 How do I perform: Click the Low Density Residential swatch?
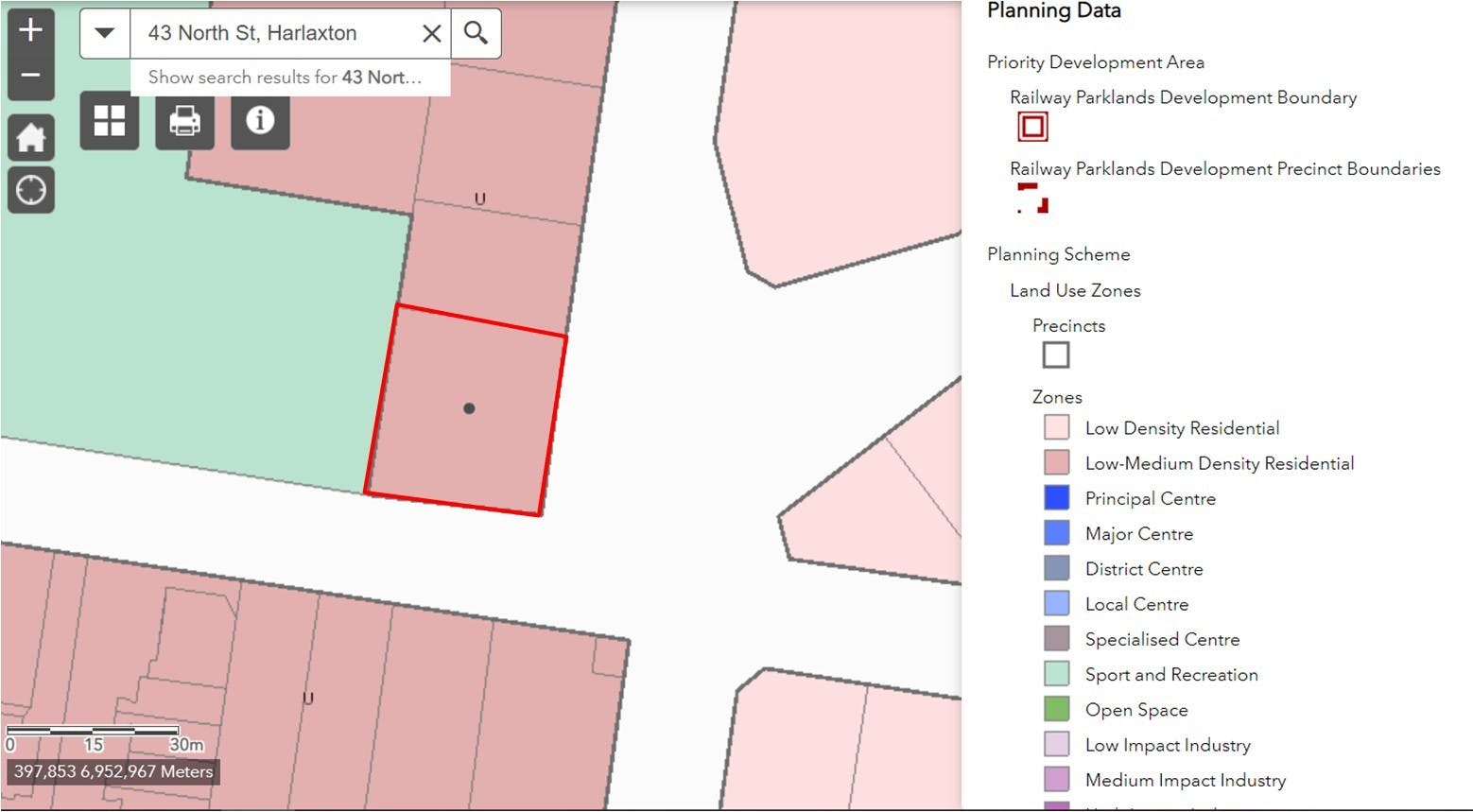click(1056, 428)
